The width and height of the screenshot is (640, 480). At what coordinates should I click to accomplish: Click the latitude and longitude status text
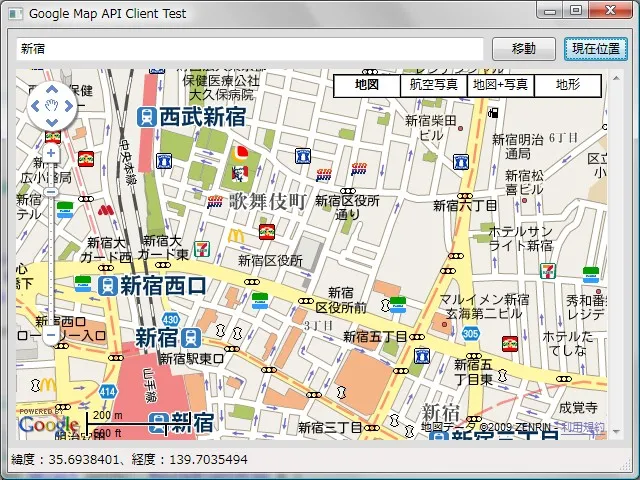pos(129,460)
